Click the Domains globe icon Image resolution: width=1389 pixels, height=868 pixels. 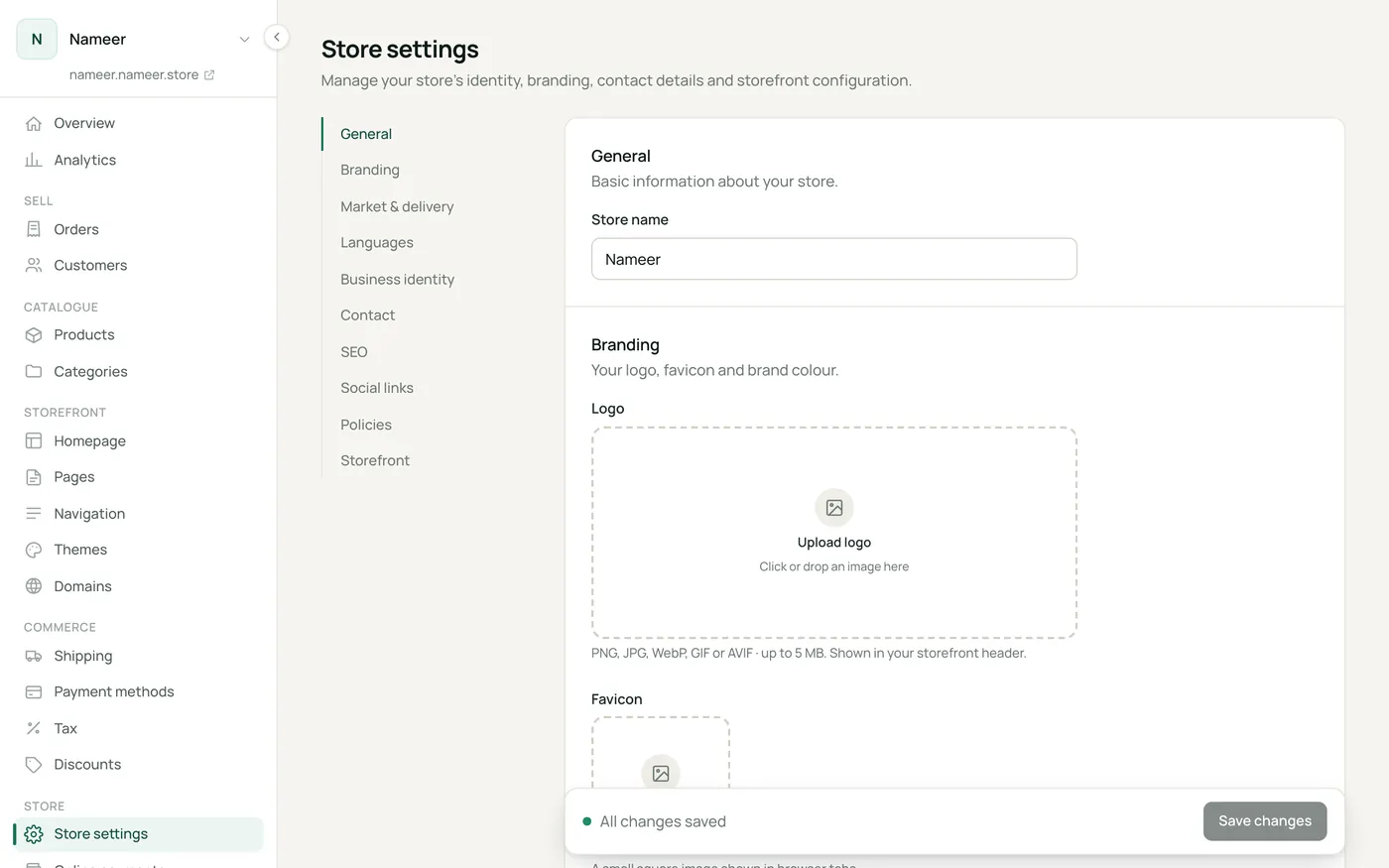coord(34,586)
